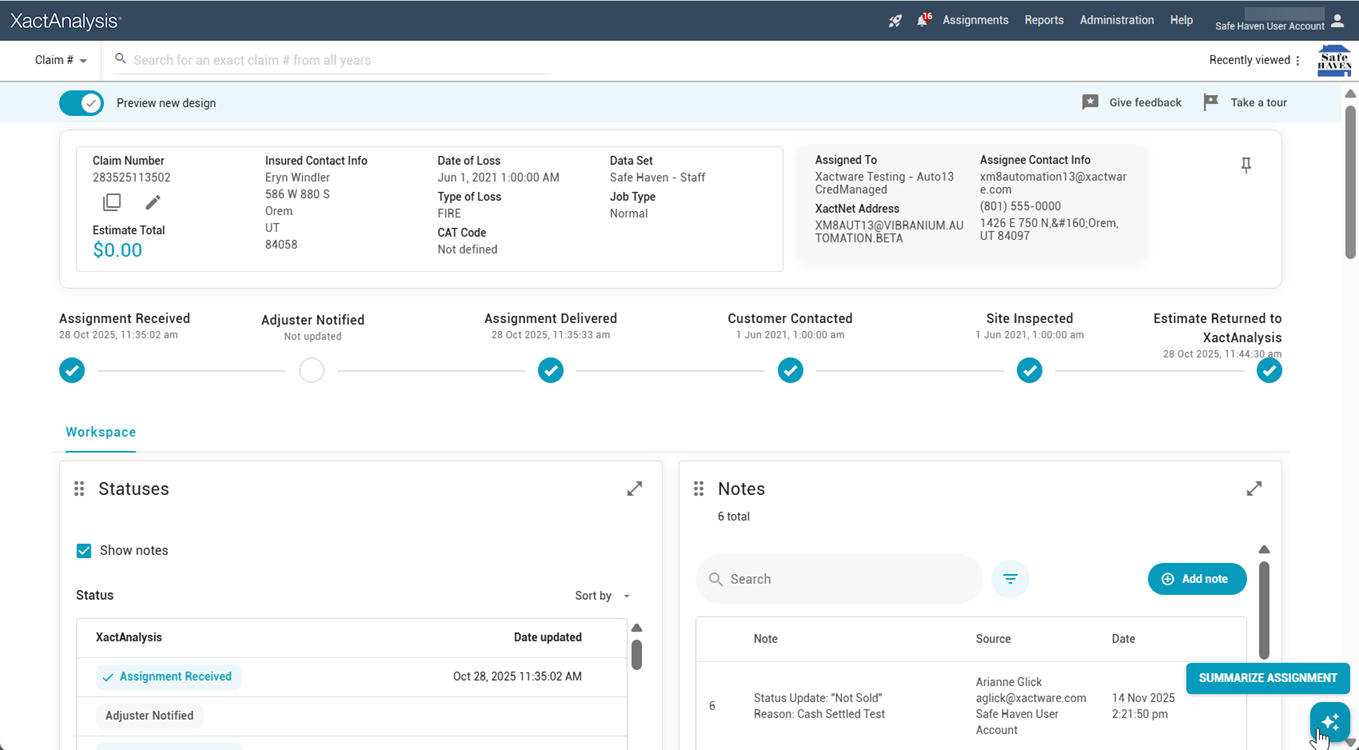
Task: Open the Notes filter icon
Action: click(1010, 579)
